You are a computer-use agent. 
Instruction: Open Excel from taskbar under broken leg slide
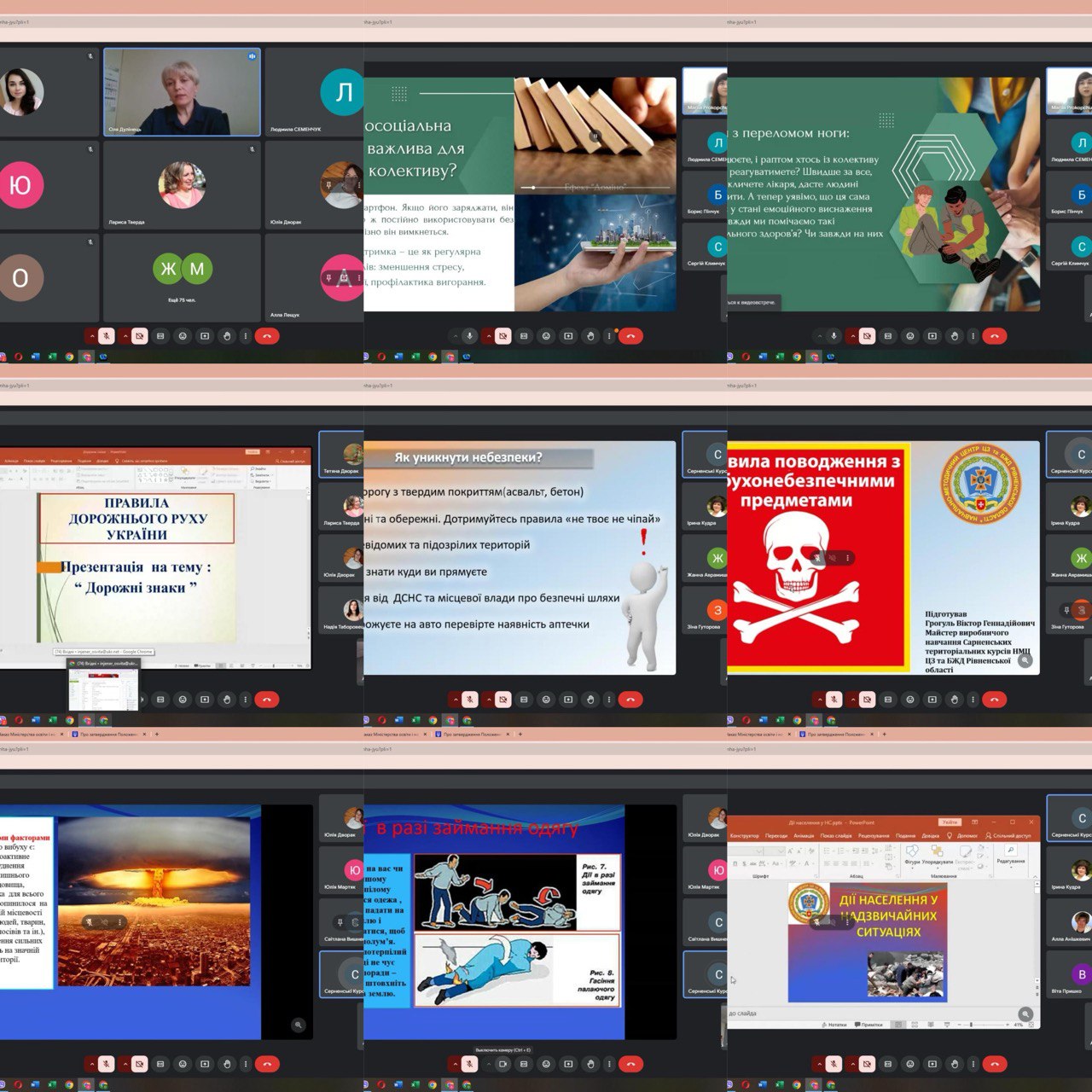(x=780, y=357)
